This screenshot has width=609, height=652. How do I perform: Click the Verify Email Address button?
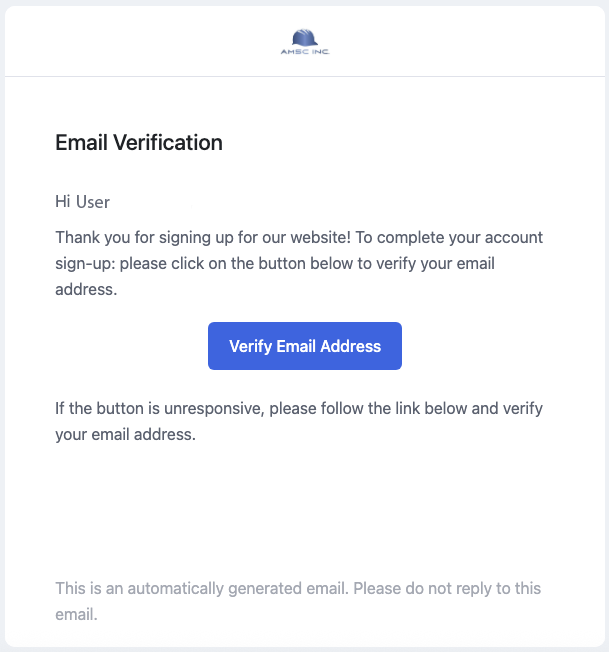(305, 346)
